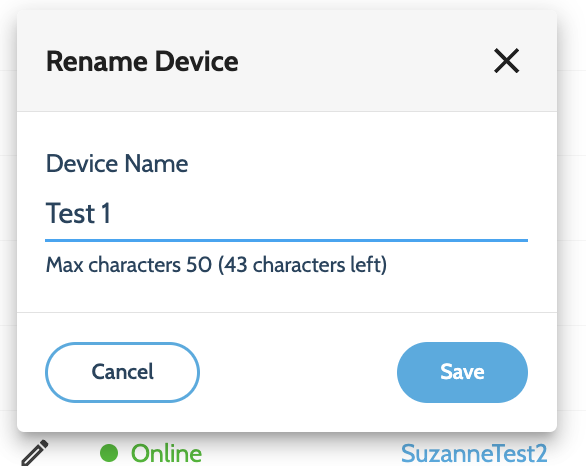Choose the outlined Cancel button
Image resolution: width=586 pixels, height=466 pixels.
click(123, 372)
